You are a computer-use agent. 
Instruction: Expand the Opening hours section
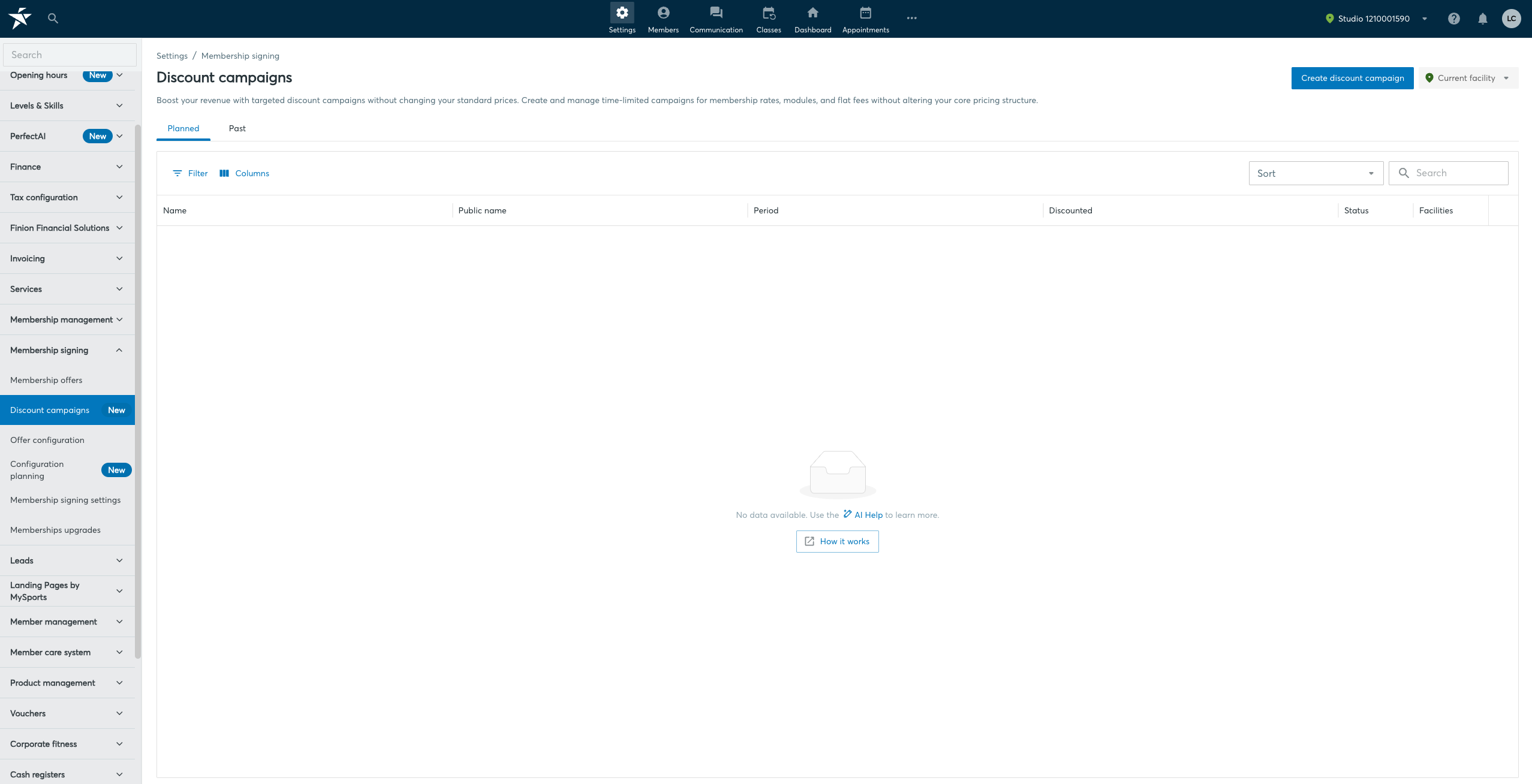click(x=67, y=75)
